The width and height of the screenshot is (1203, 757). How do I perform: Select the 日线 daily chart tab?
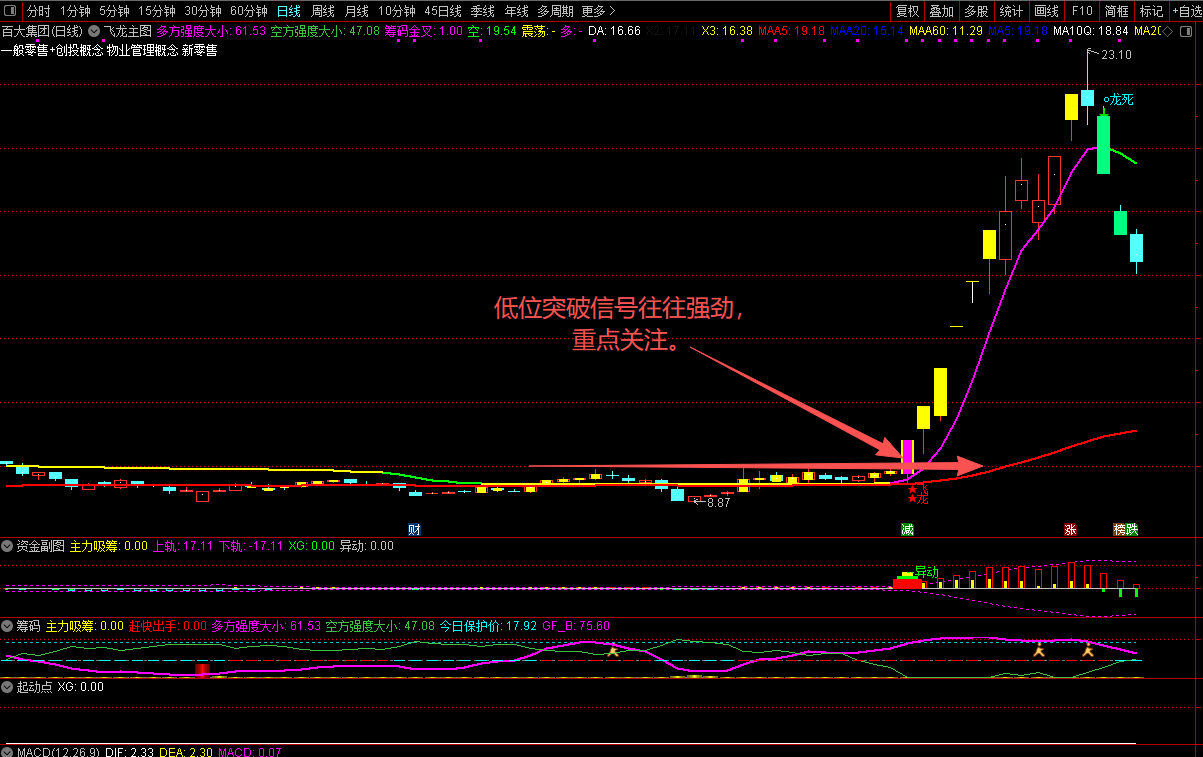(x=288, y=11)
